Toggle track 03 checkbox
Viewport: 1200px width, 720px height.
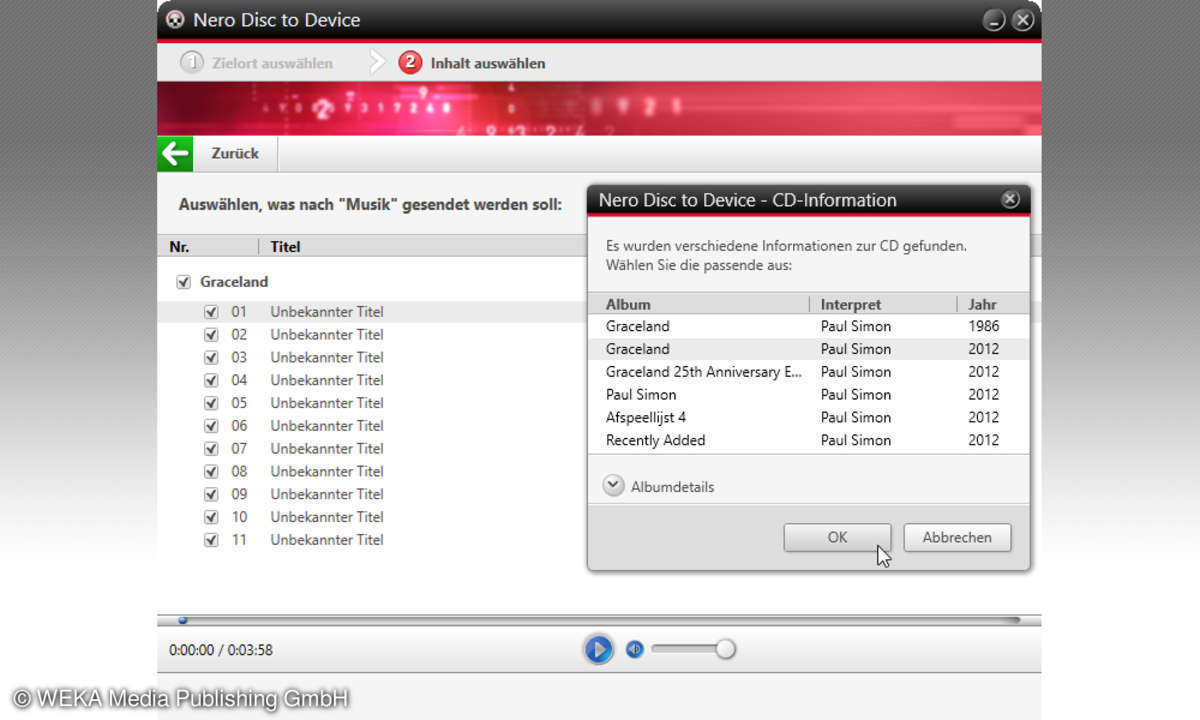211,357
